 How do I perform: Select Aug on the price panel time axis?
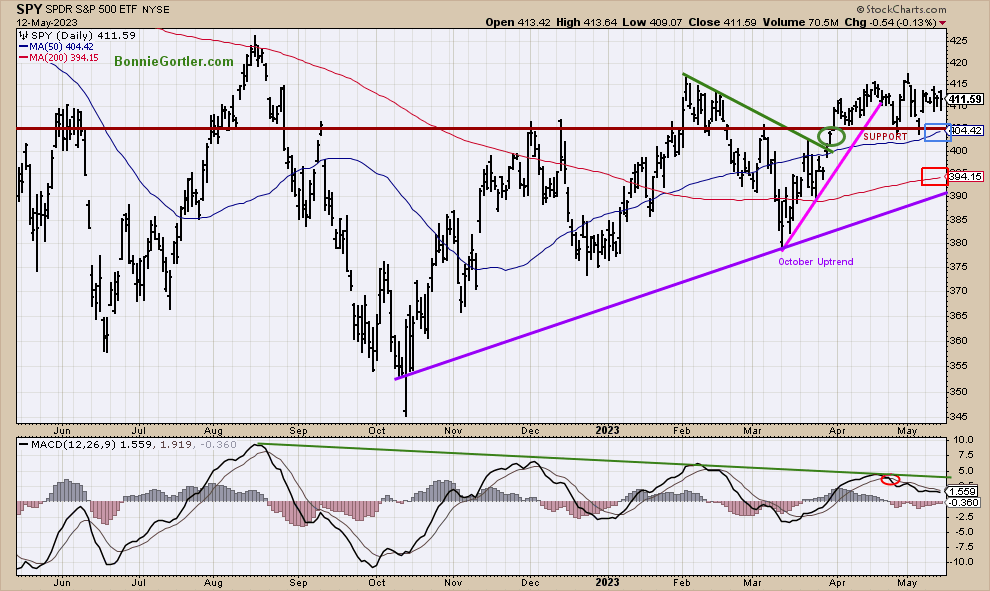pos(213,431)
